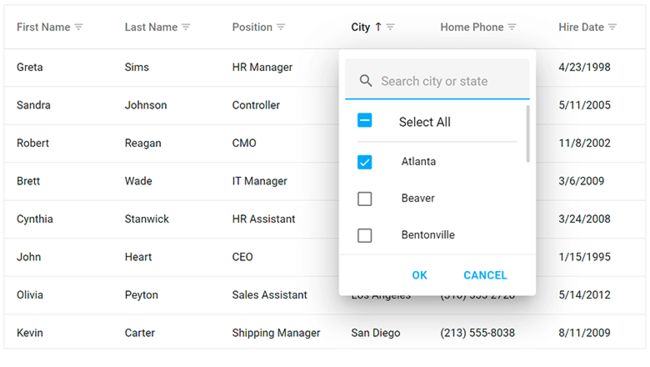Viewport: 650px width, 367px height.
Task: Uncheck the Atlanta checkbox
Action: click(x=365, y=162)
